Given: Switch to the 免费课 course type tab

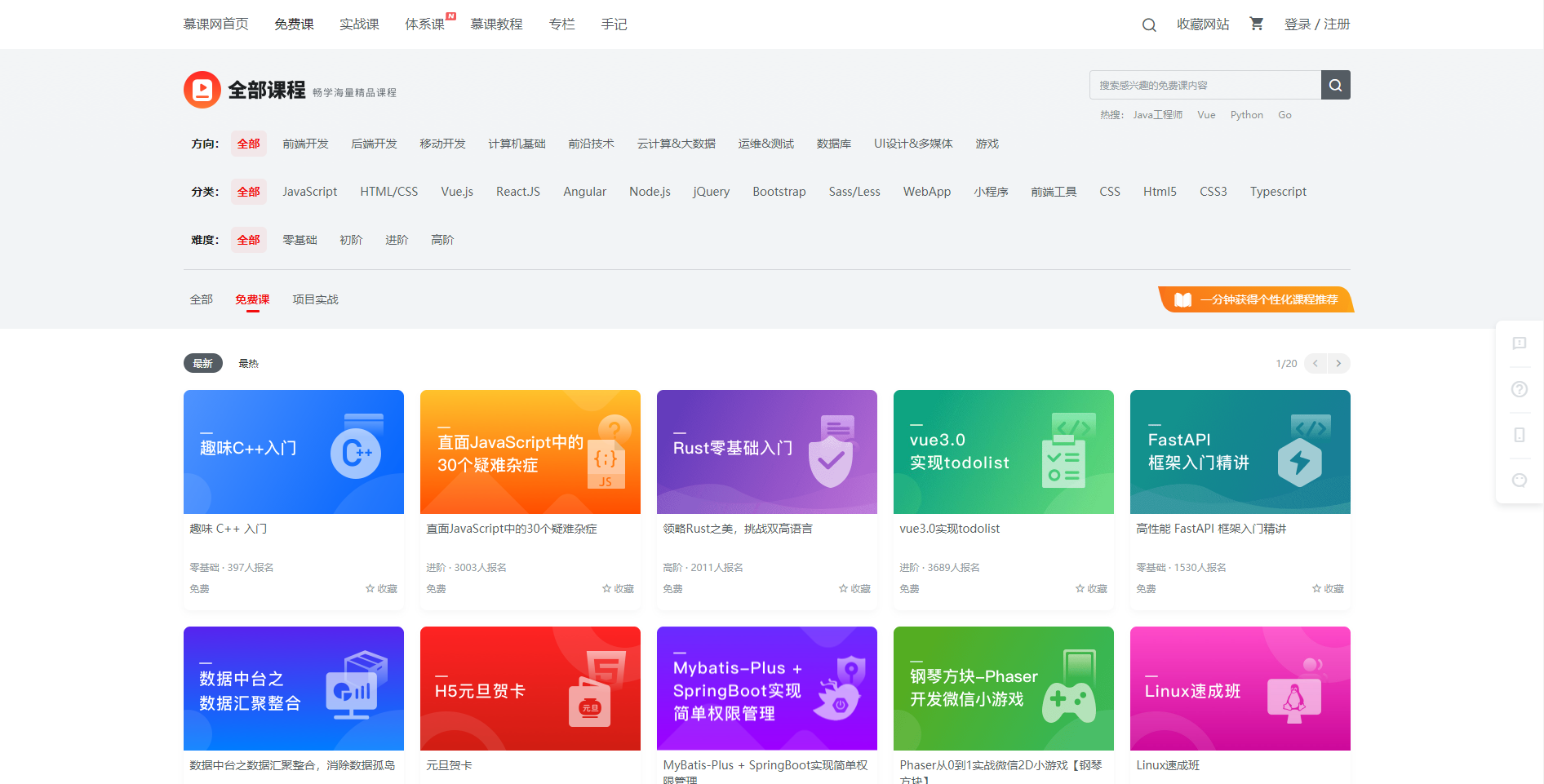Looking at the screenshot, I should [x=252, y=299].
